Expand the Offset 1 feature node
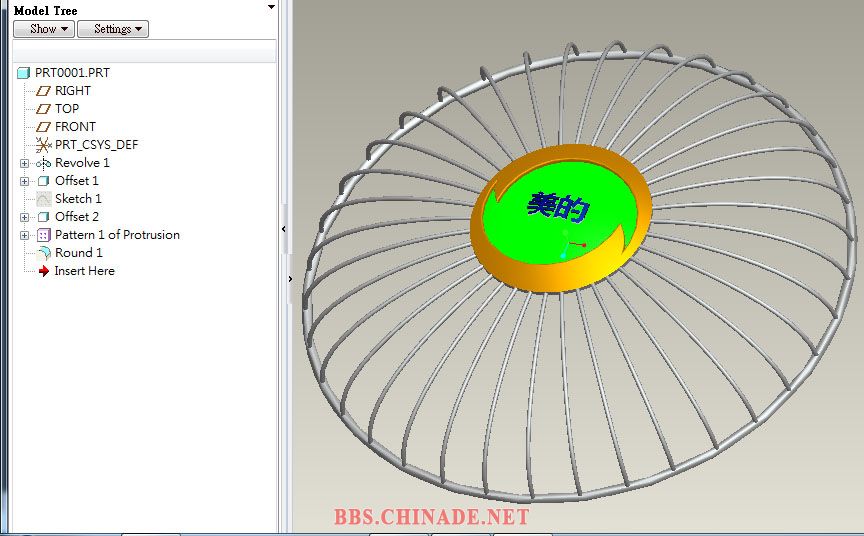This screenshot has width=864, height=536. click(24, 181)
